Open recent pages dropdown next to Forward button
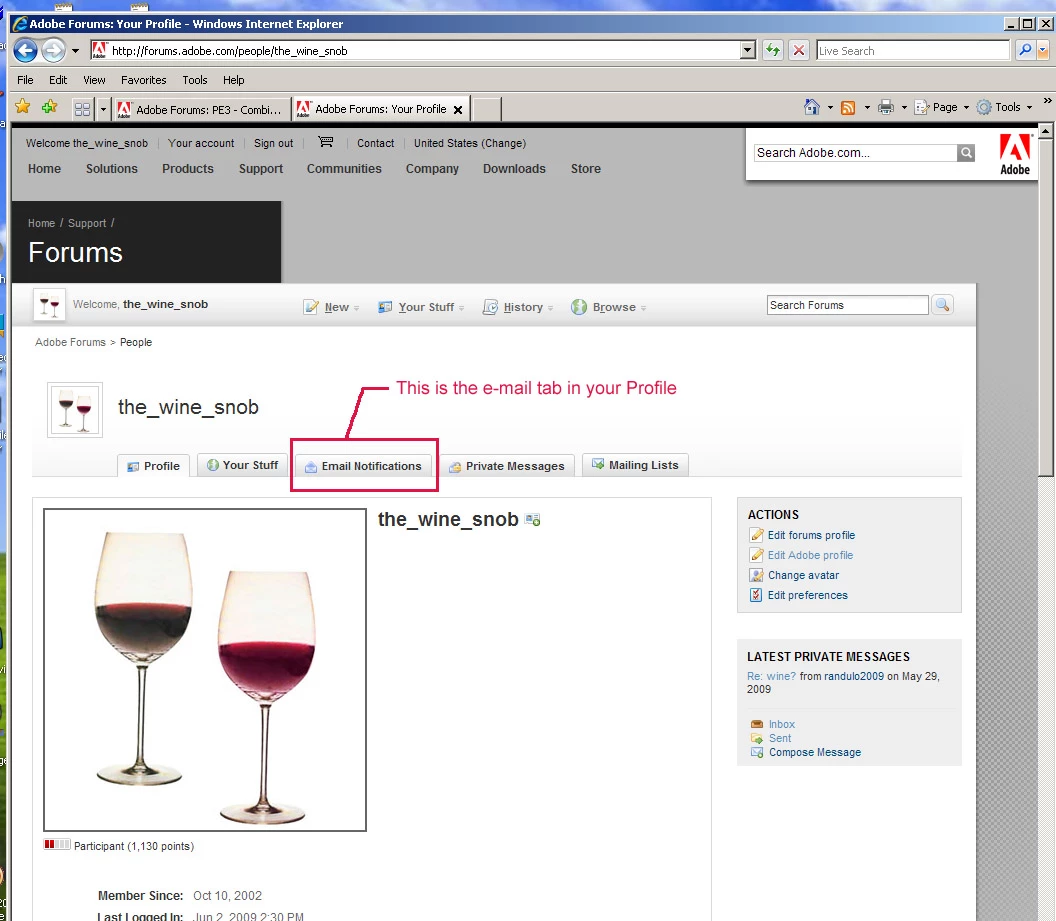The width and height of the screenshot is (1056, 921). pos(75,51)
